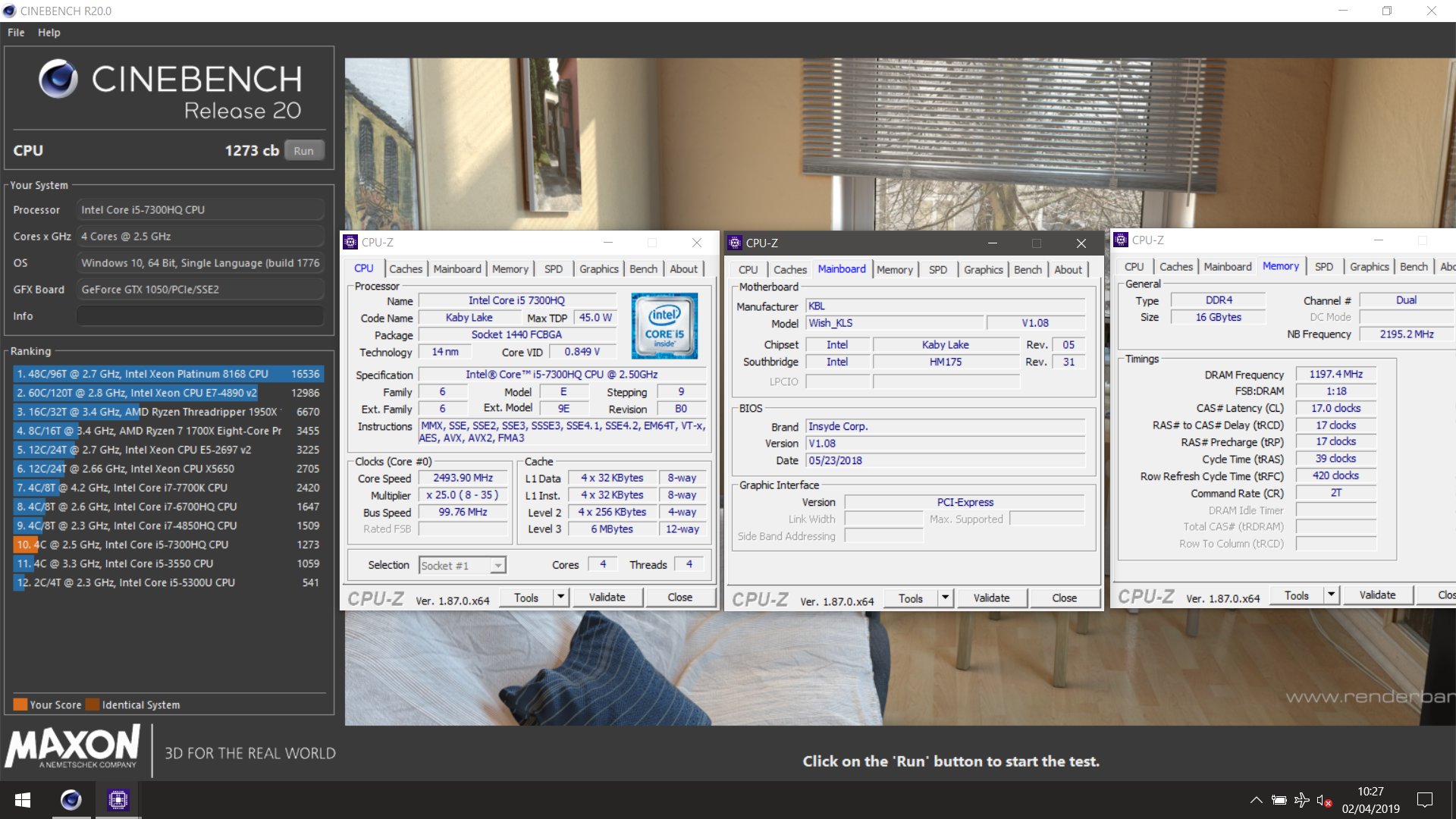Click the Southbridge value HM175
The width and height of the screenshot is (1456, 819).
point(946,362)
